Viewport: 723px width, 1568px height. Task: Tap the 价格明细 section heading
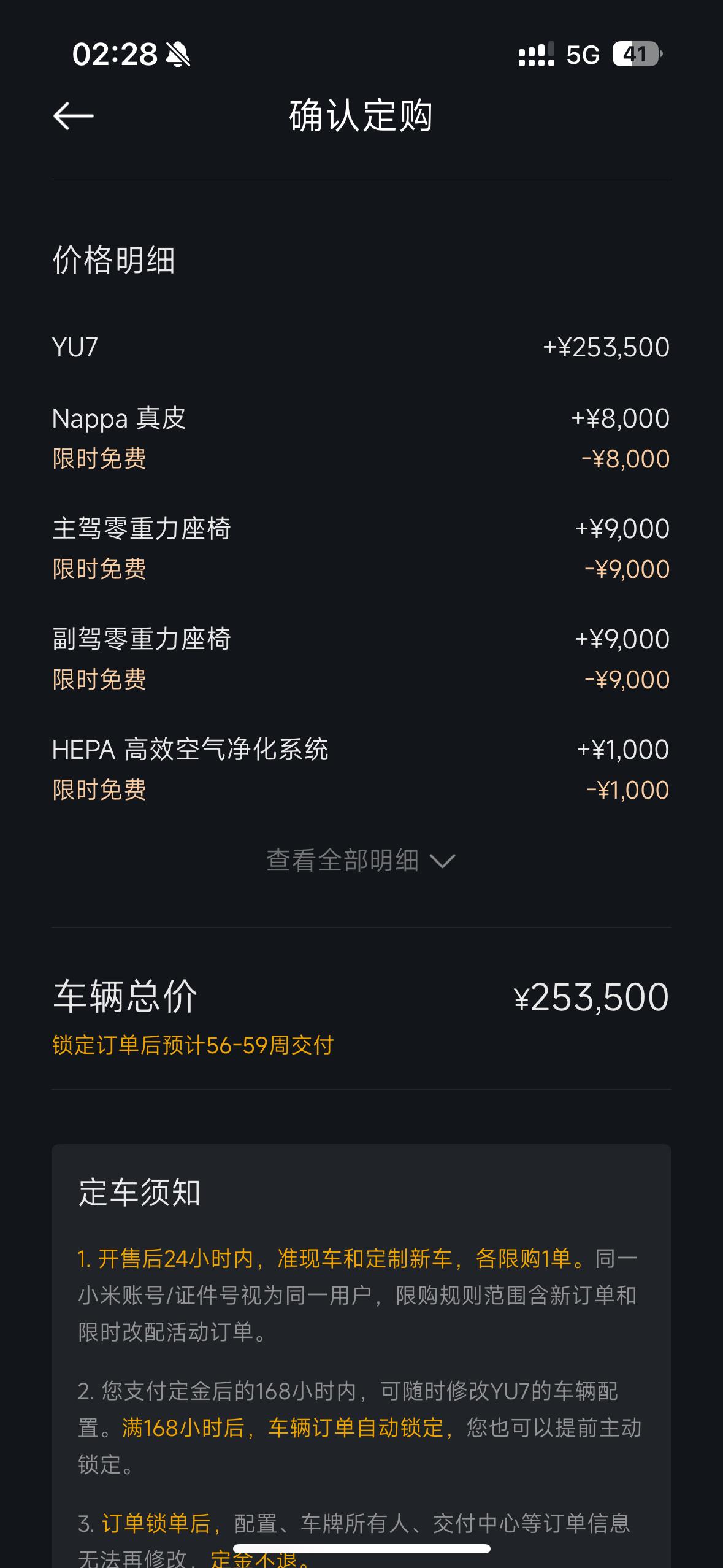114,259
